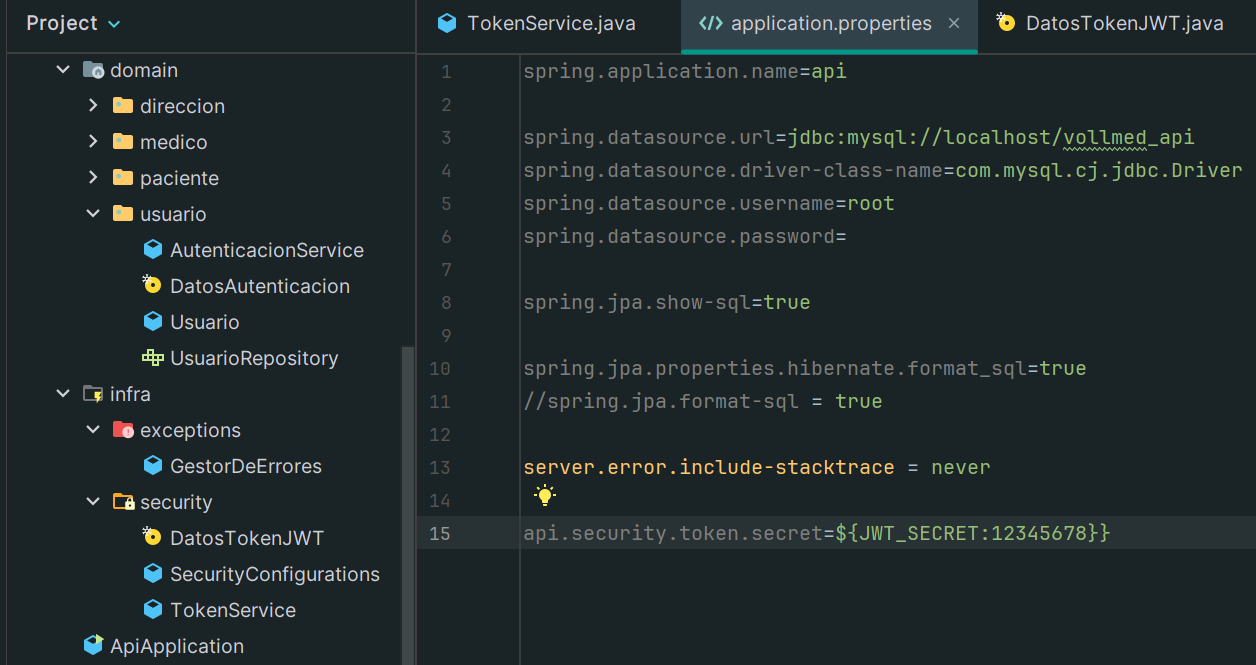Click the TokenService.java tab icon
Image resolution: width=1256 pixels, height=665 pixels.
(x=448, y=23)
